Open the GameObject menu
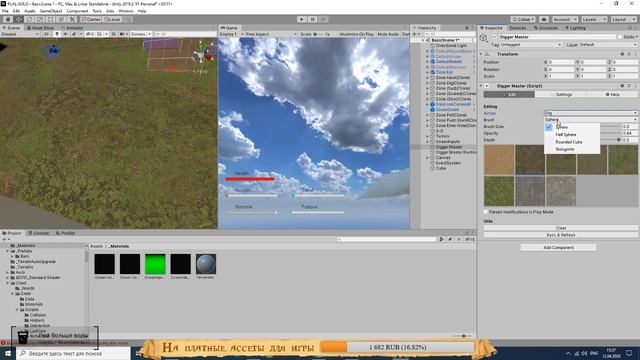This screenshot has width=640, height=360. point(51,11)
